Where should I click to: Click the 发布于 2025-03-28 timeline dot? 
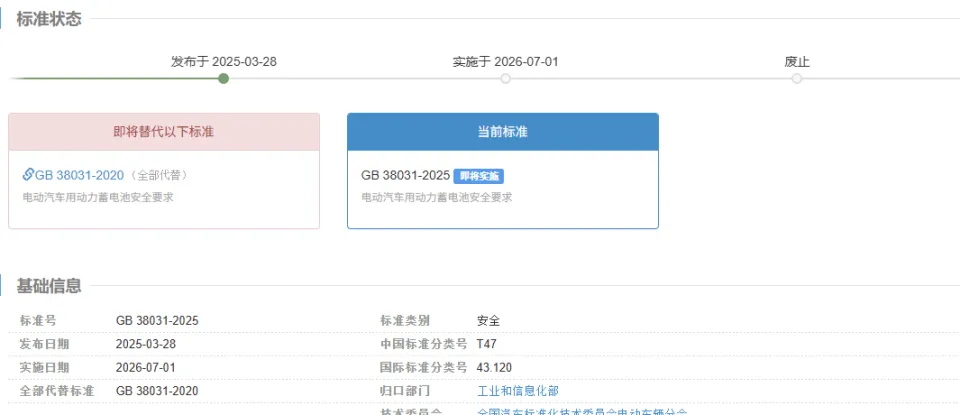point(223,78)
